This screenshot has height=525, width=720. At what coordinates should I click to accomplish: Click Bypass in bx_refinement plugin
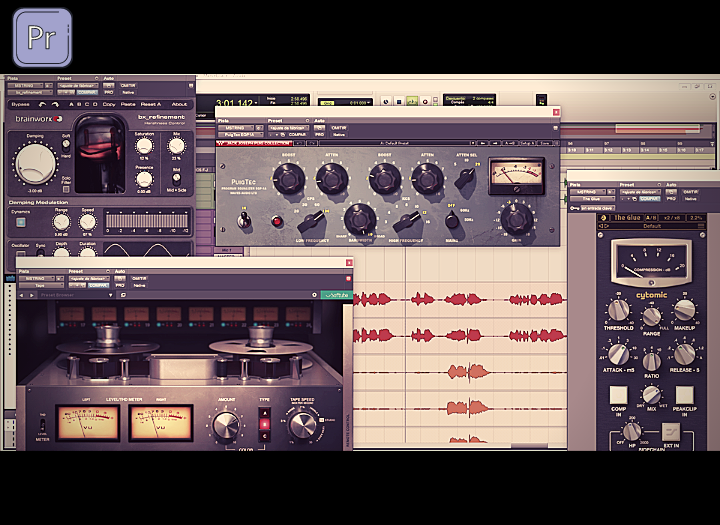pyautogui.click(x=20, y=105)
